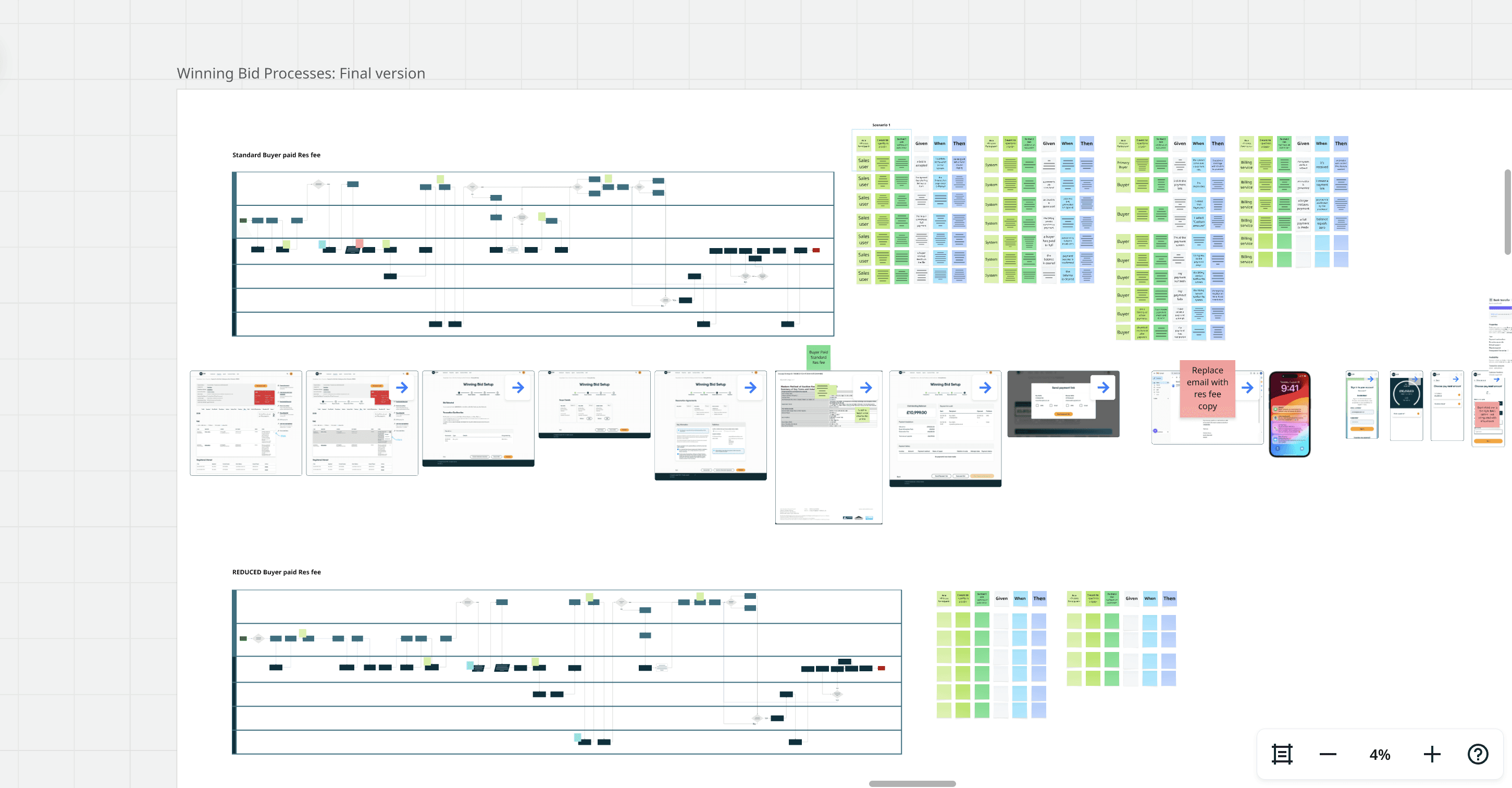Check the Email checkbox in the Send payment link card
1512x788 pixels.
coord(1051,406)
